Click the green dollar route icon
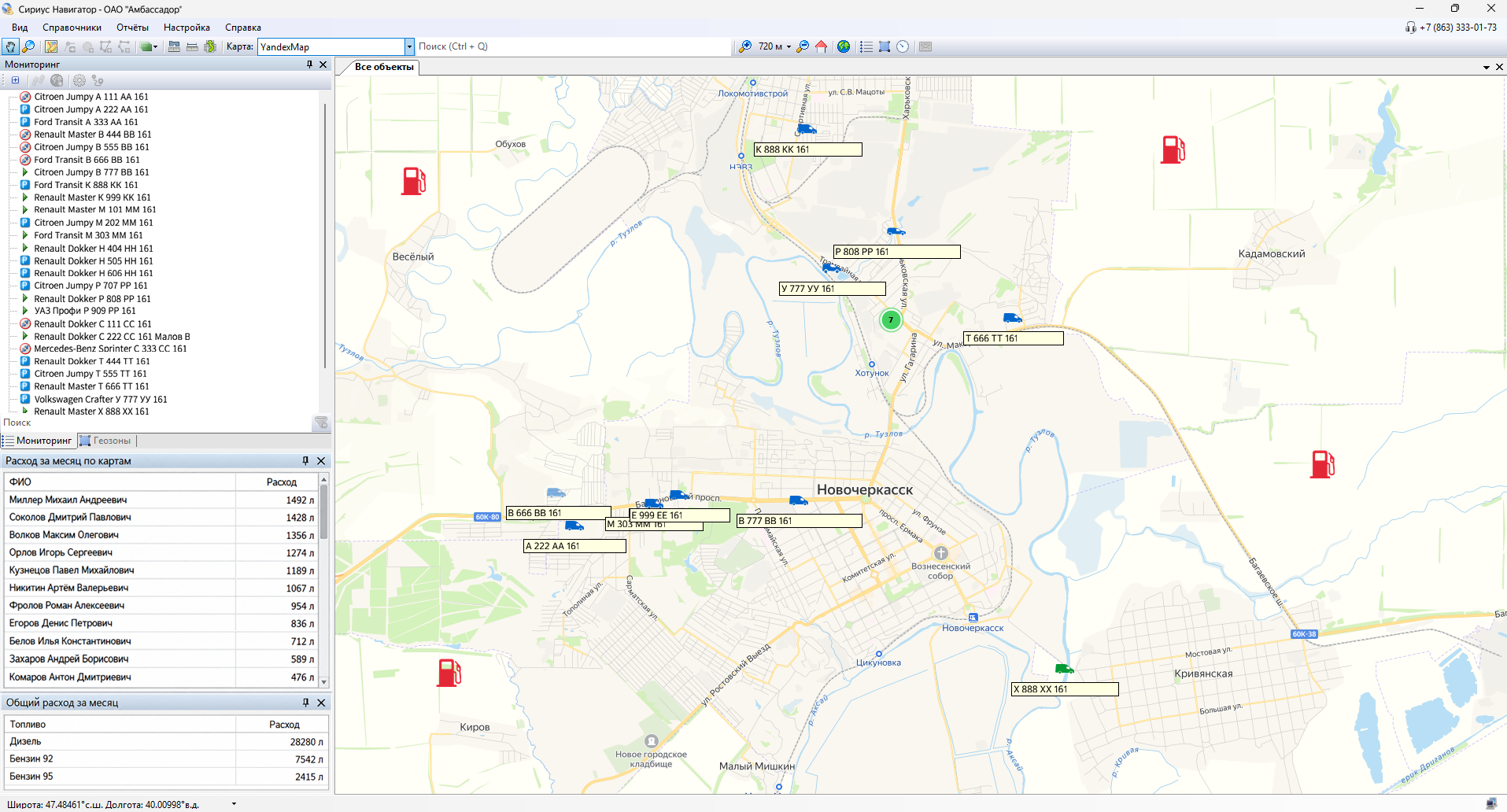 click(x=210, y=46)
